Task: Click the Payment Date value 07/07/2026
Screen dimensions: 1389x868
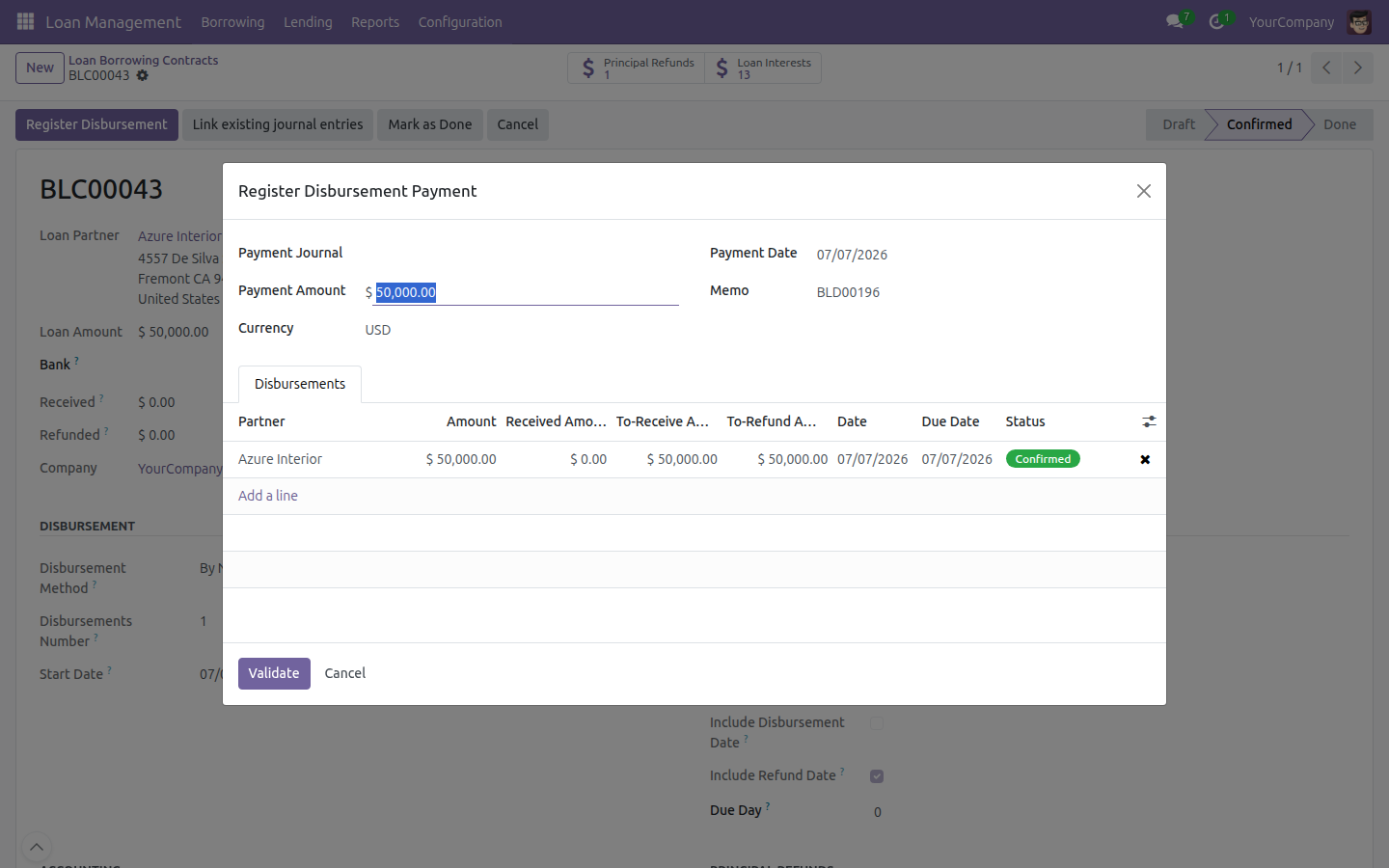Action: click(x=852, y=255)
